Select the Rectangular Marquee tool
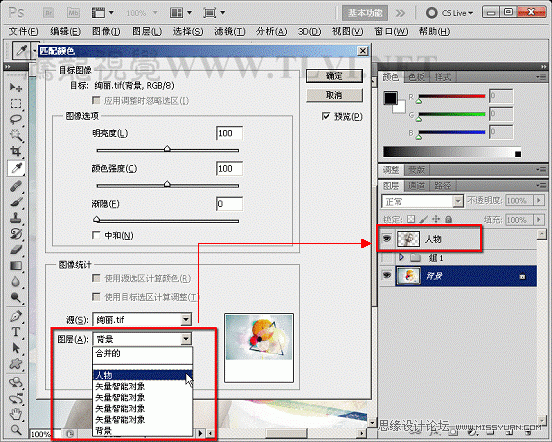Image resolution: width=552 pixels, height=442 pixels. (x=15, y=103)
